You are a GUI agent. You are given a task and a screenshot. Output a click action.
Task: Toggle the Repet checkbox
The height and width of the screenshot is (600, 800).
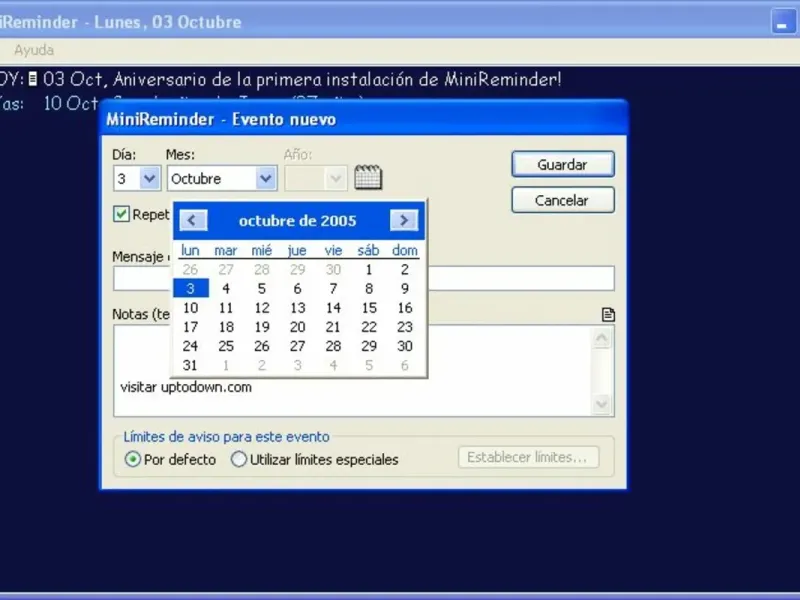121,214
